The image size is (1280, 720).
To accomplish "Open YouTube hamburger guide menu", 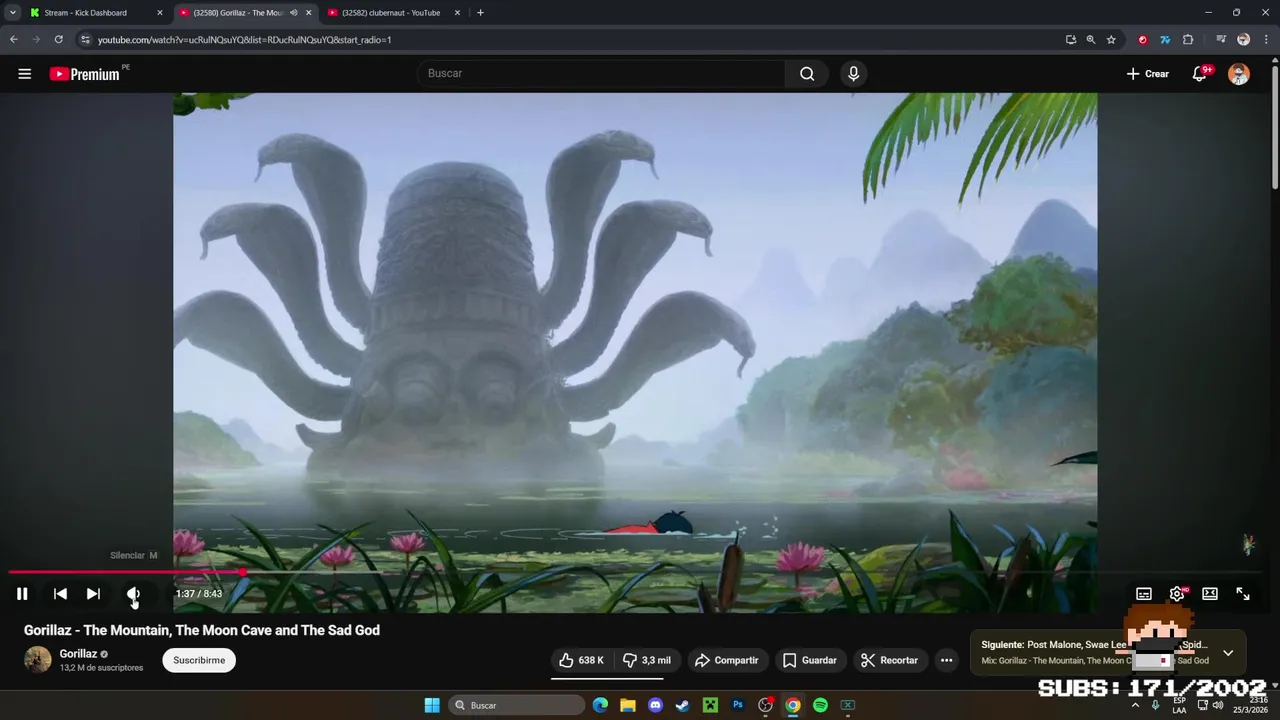I will click(25, 74).
